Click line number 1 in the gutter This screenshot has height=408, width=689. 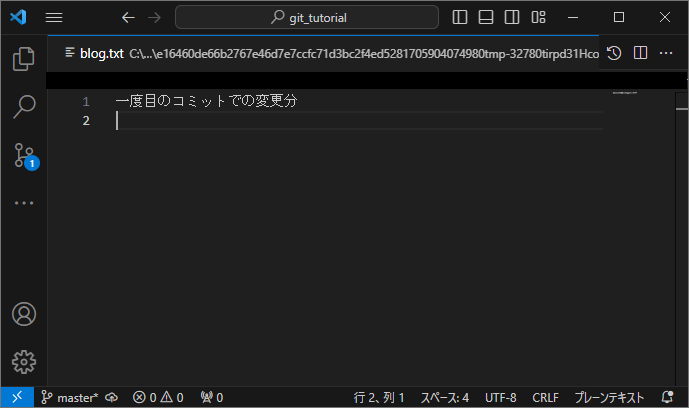[x=86, y=101]
